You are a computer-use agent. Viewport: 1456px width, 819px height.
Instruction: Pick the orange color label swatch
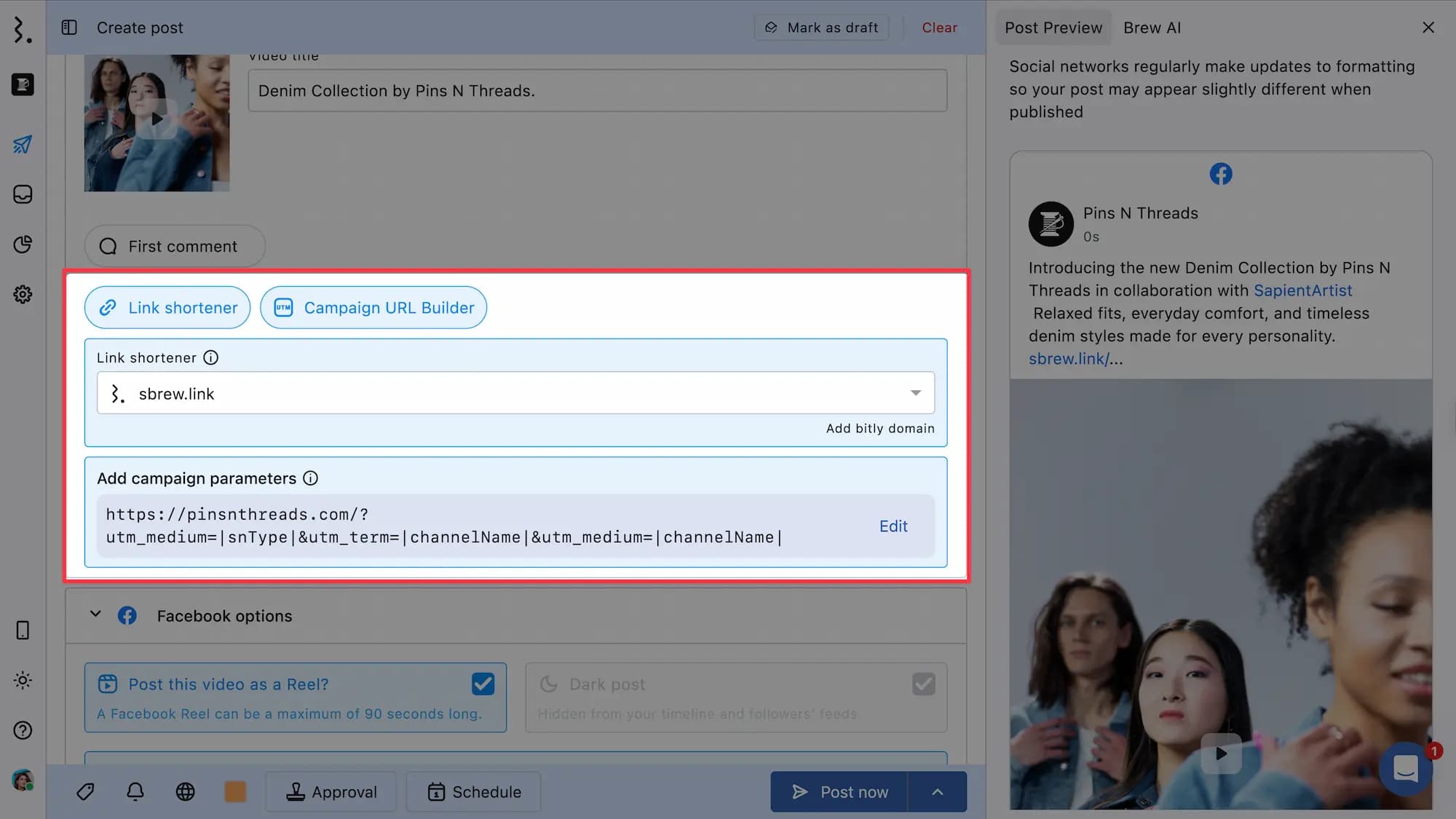pyautogui.click(x=235, y=791)
